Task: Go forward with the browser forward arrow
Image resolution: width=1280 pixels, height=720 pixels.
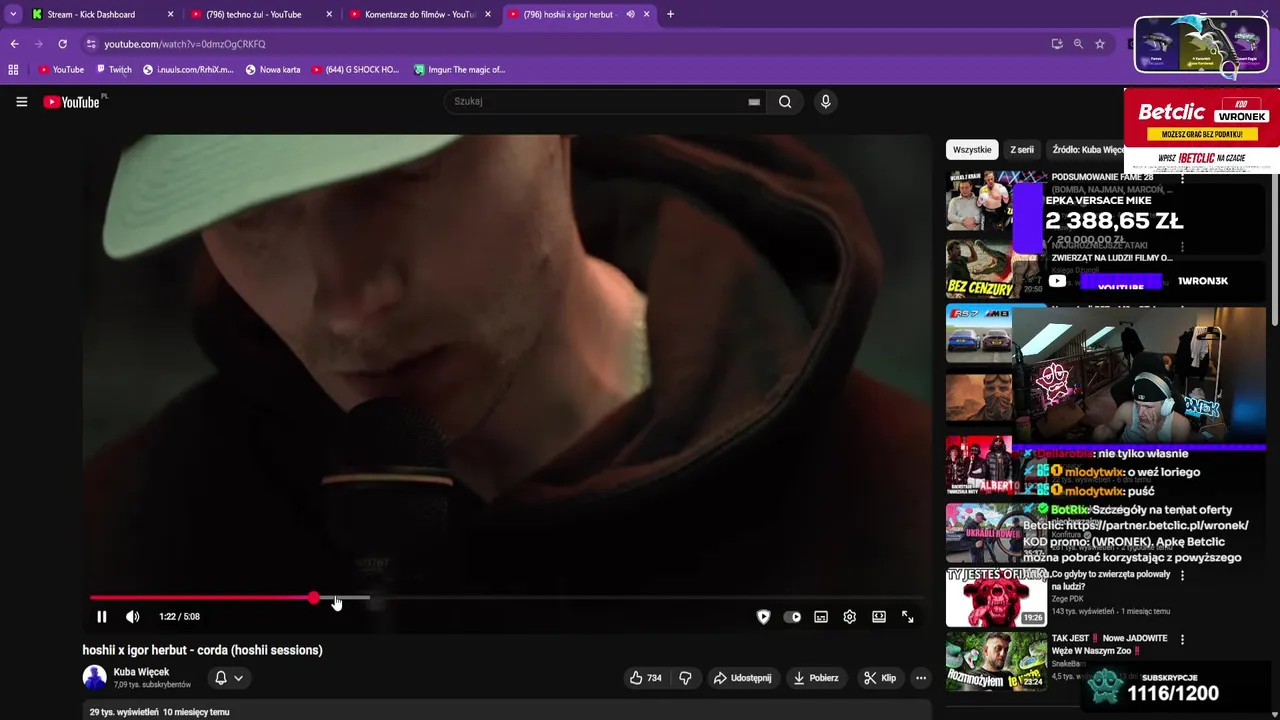Action: click(38, 44)
